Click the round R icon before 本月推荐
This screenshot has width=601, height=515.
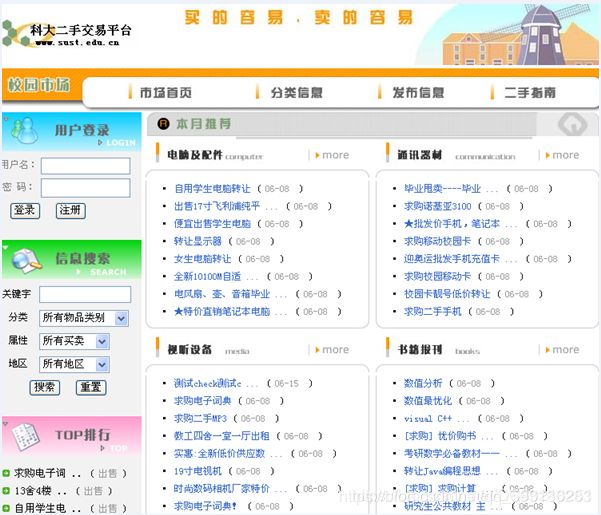point(163,124)
